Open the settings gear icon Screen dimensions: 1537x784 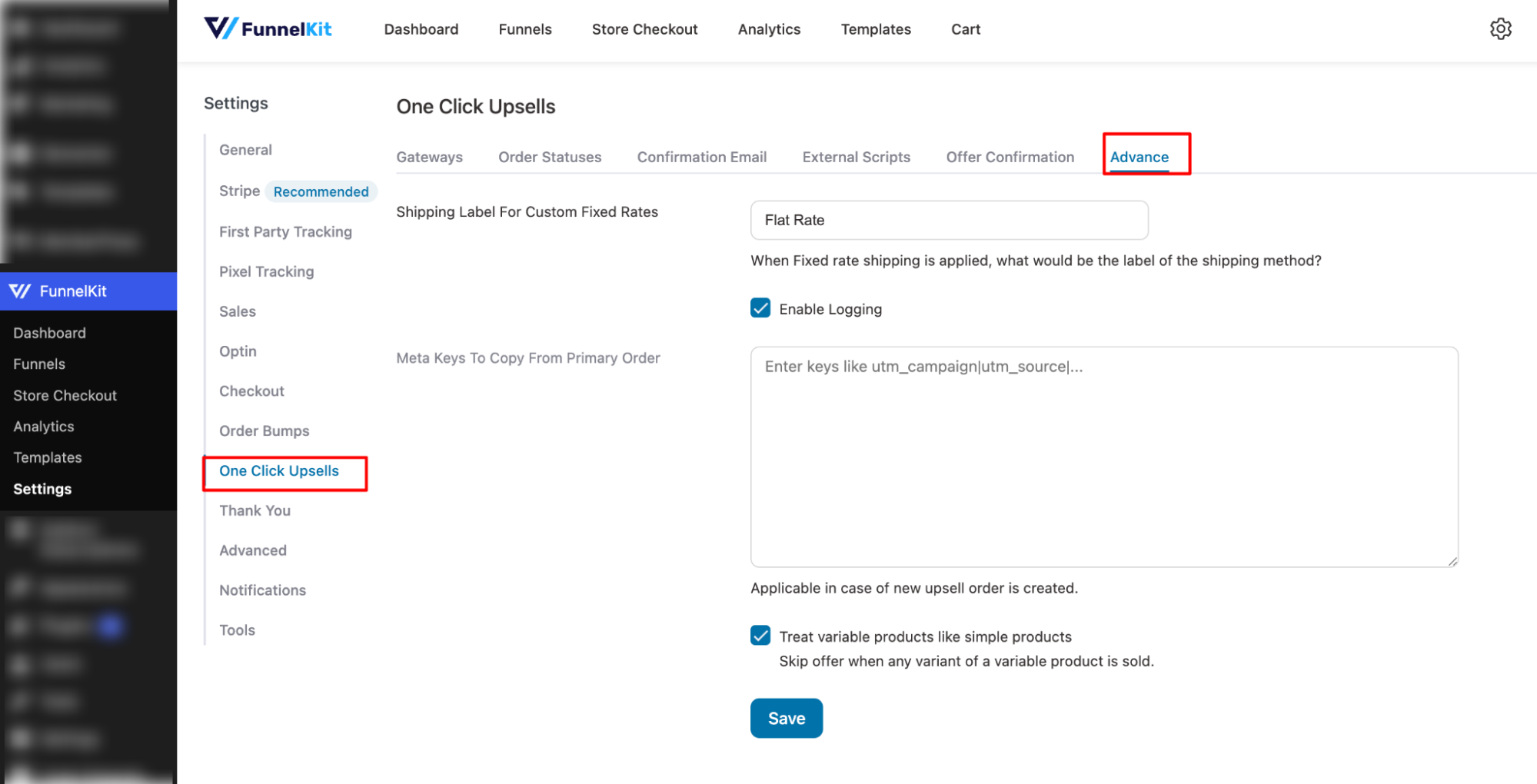(x=1501, y=28)
